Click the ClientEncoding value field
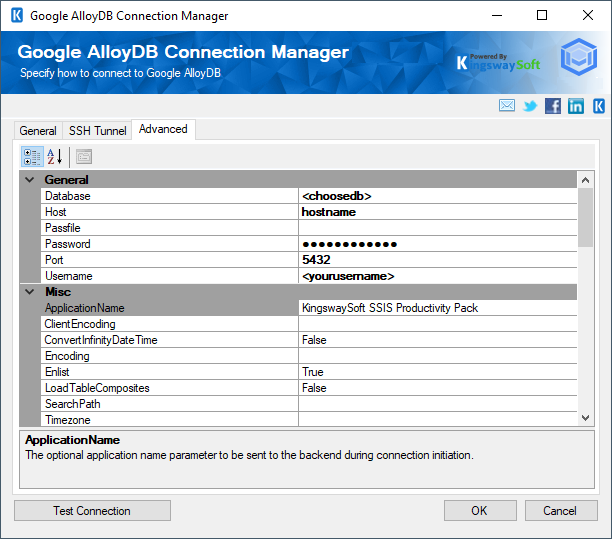612x539 pixels. [438, 324]
